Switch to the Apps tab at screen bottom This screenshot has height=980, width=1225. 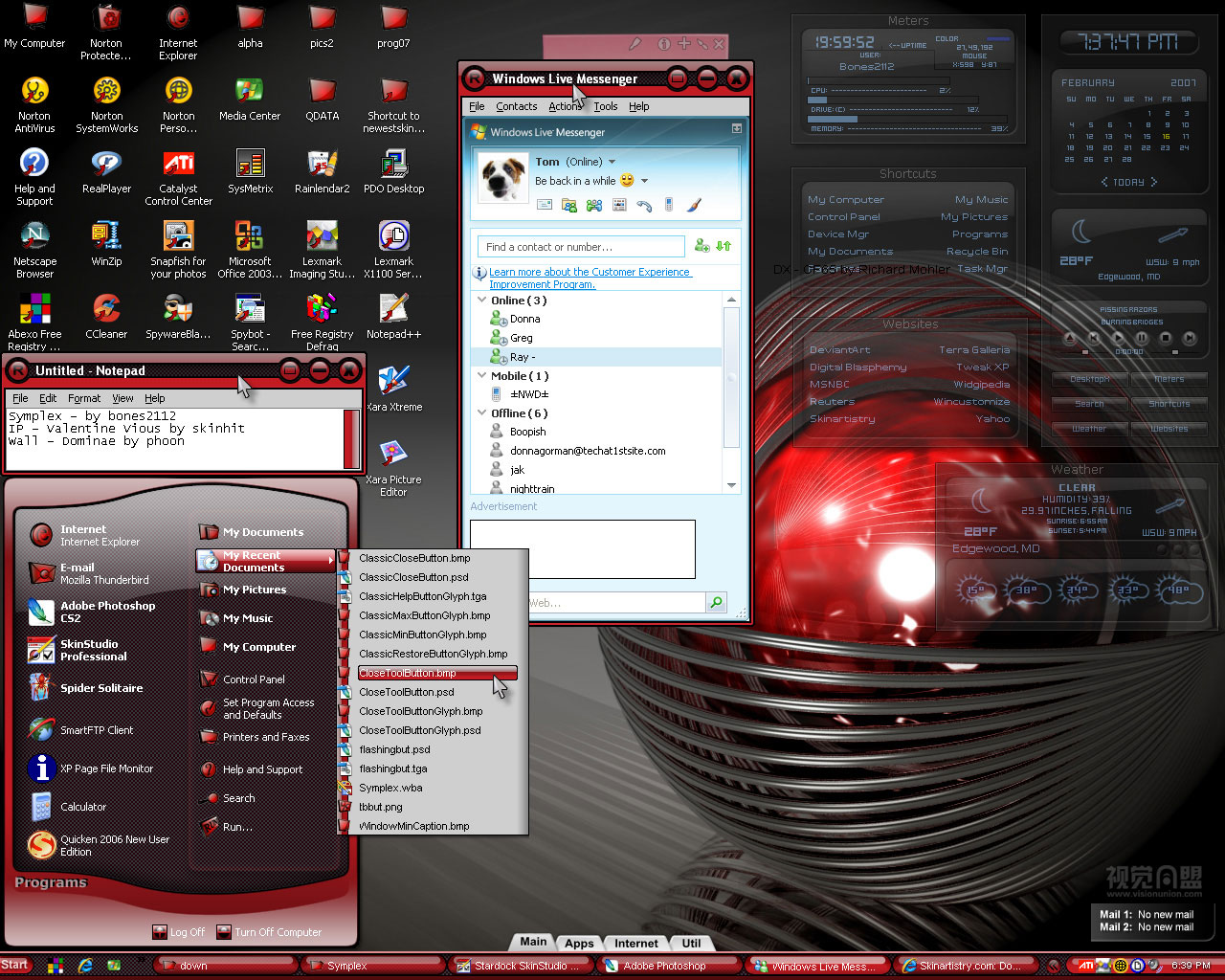click(579, 943)
